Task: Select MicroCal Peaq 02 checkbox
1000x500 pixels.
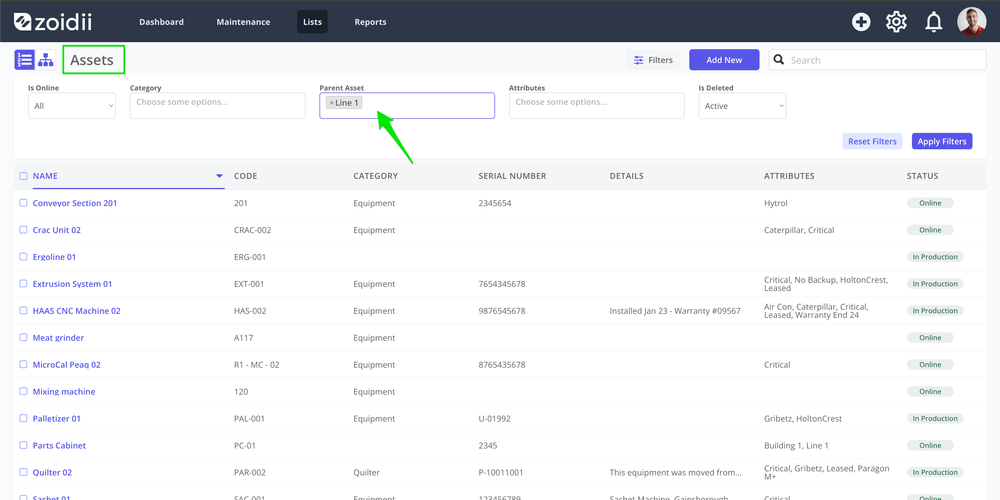Action: click(x=24, y=365)
